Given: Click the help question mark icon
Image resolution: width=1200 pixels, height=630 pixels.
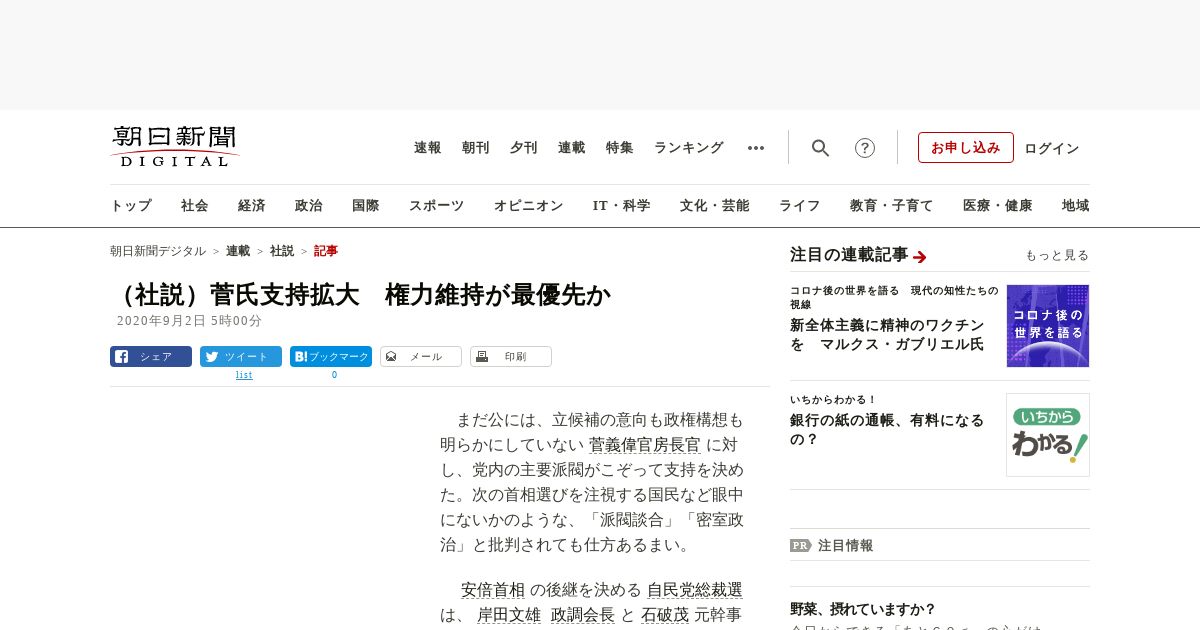Looking at the screenshot, I should [865, 148].
